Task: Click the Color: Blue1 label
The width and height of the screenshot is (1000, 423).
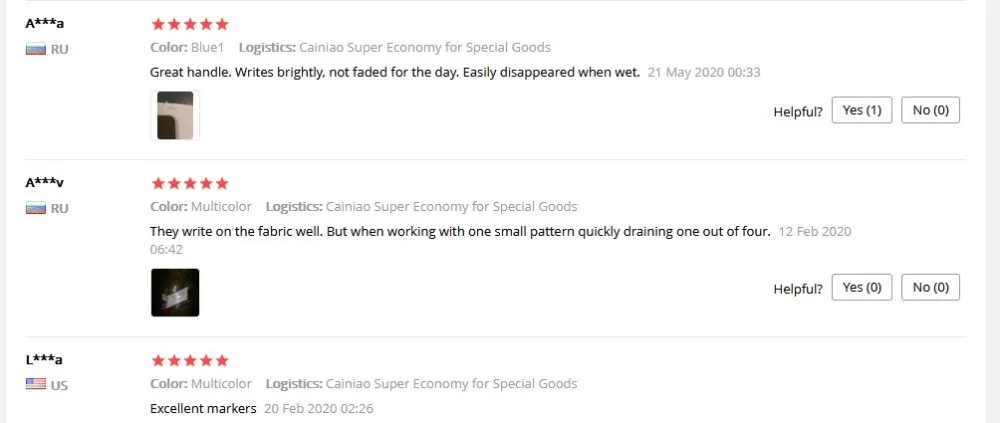Action: 188,47
